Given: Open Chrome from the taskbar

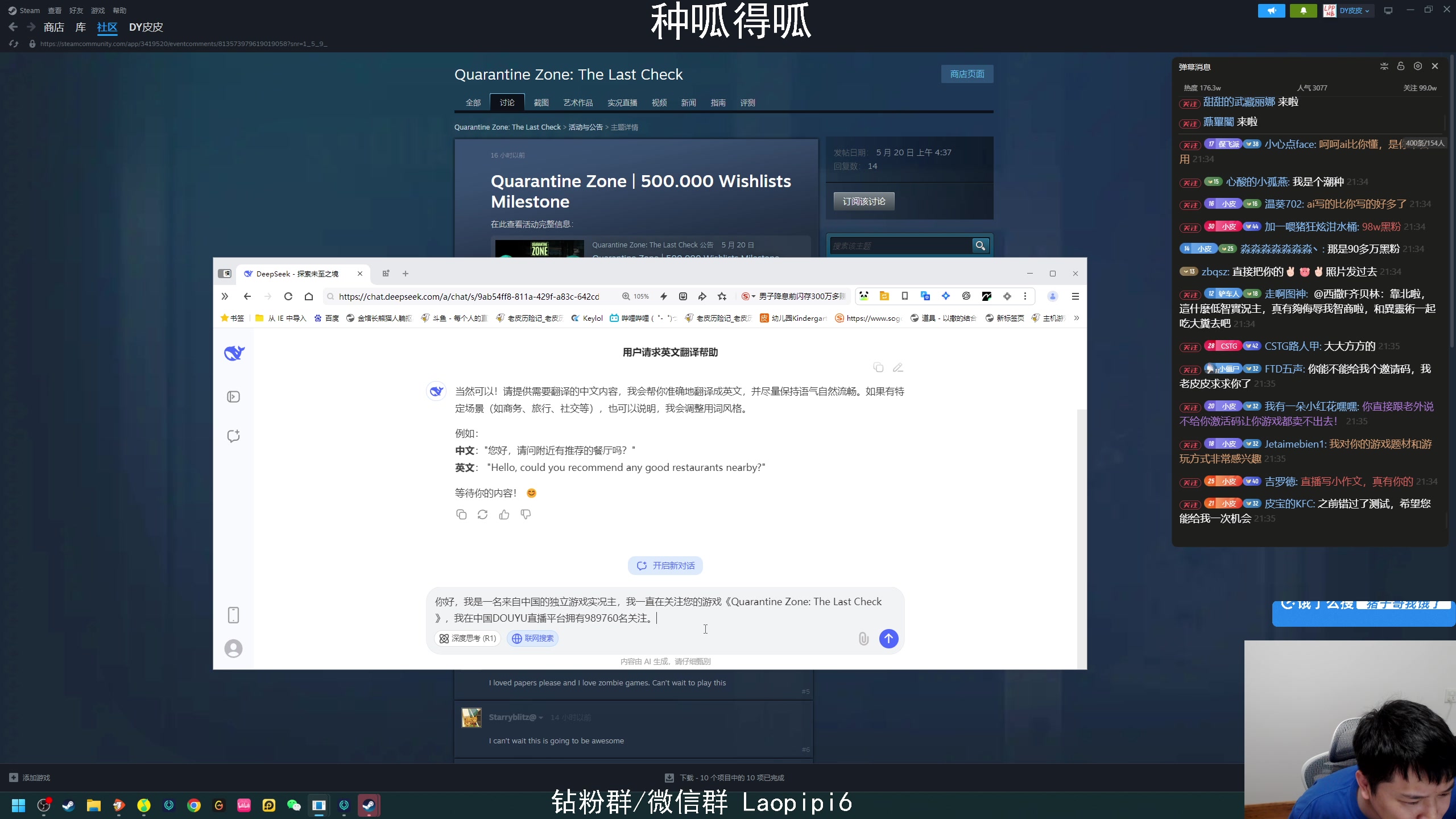Looking at the screenshot, I should 193,805.
